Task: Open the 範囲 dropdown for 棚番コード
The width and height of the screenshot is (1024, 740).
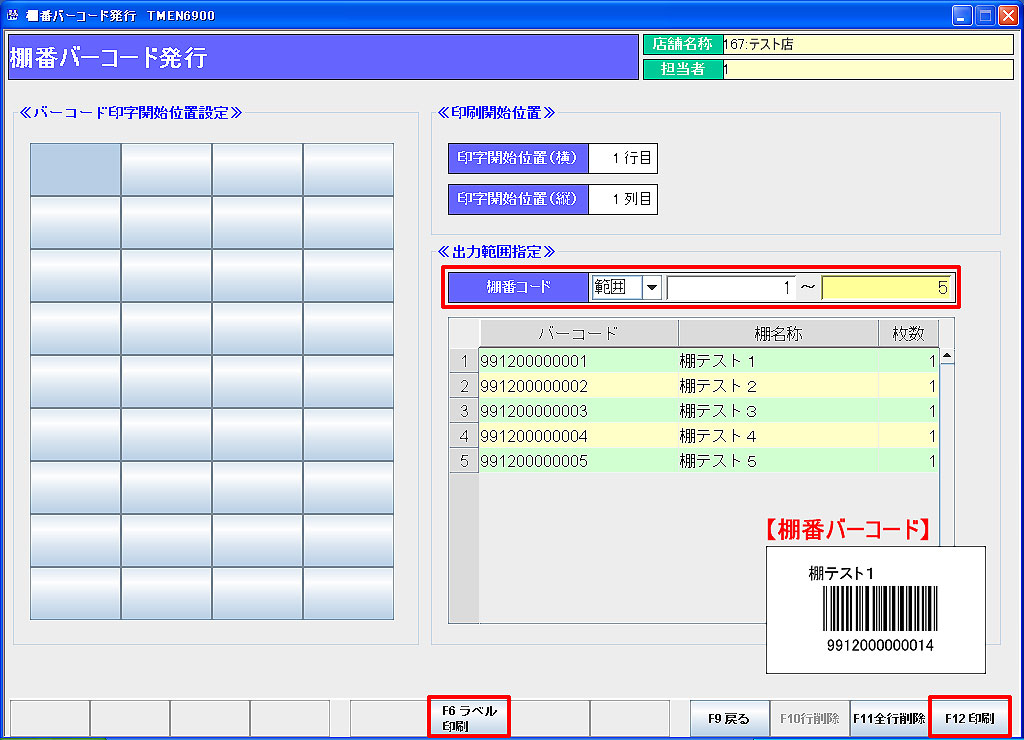Action: 652,288
